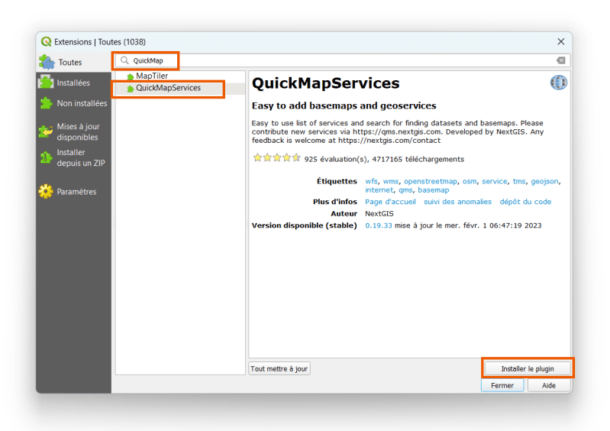This screenshot has height=431, width=610.
Task: Clear the search field with the erase icon
Action: tap(561, 60)
